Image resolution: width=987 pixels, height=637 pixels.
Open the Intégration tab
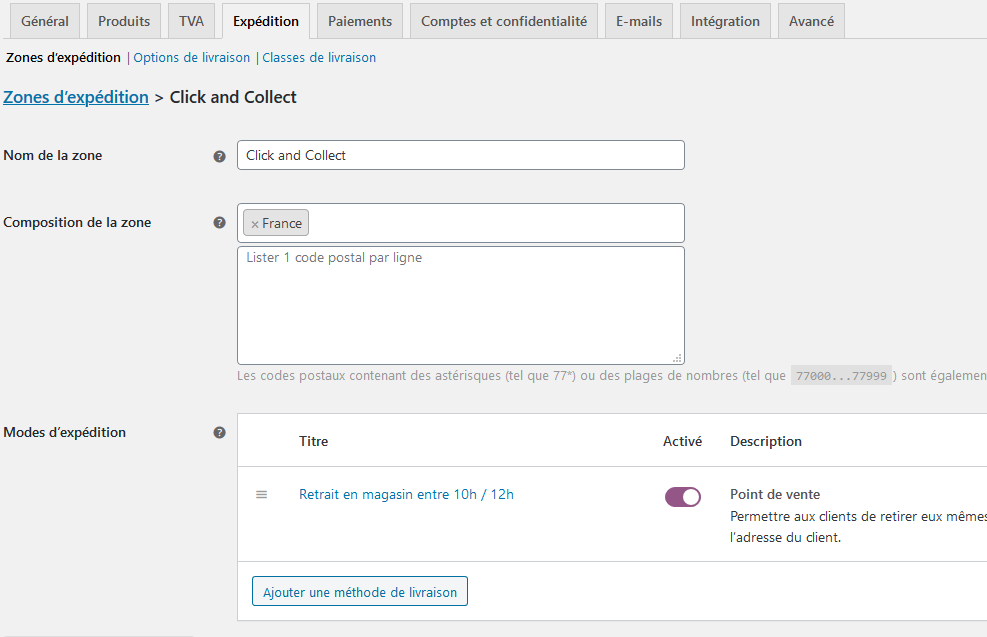[x=725, y=21]
